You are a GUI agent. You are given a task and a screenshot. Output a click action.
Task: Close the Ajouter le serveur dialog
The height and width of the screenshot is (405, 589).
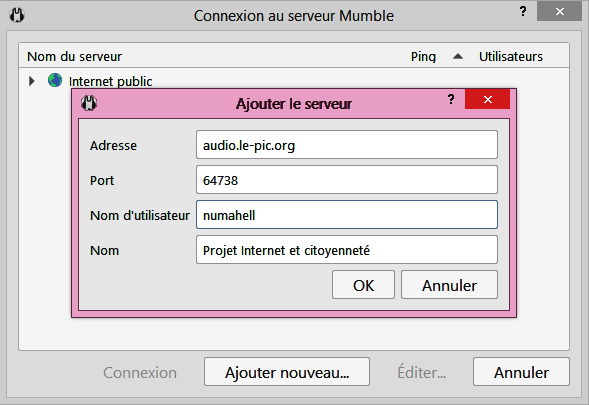pyautogui.click(x=488, y=99)
